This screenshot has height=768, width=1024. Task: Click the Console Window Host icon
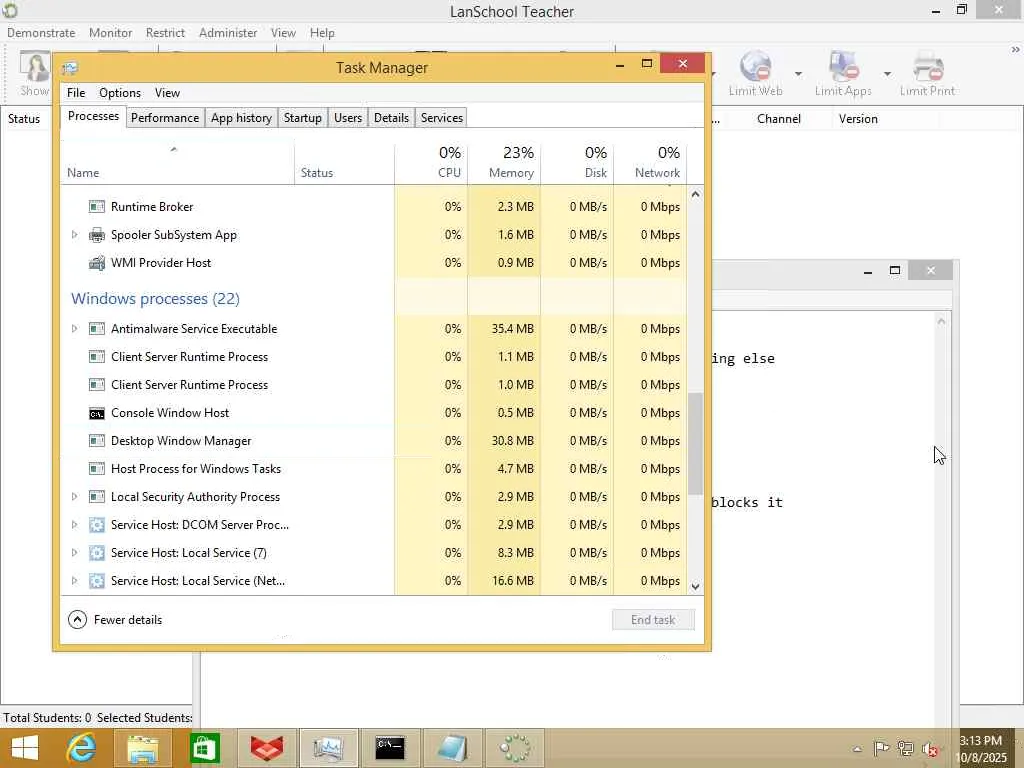(x=97, y=413)
